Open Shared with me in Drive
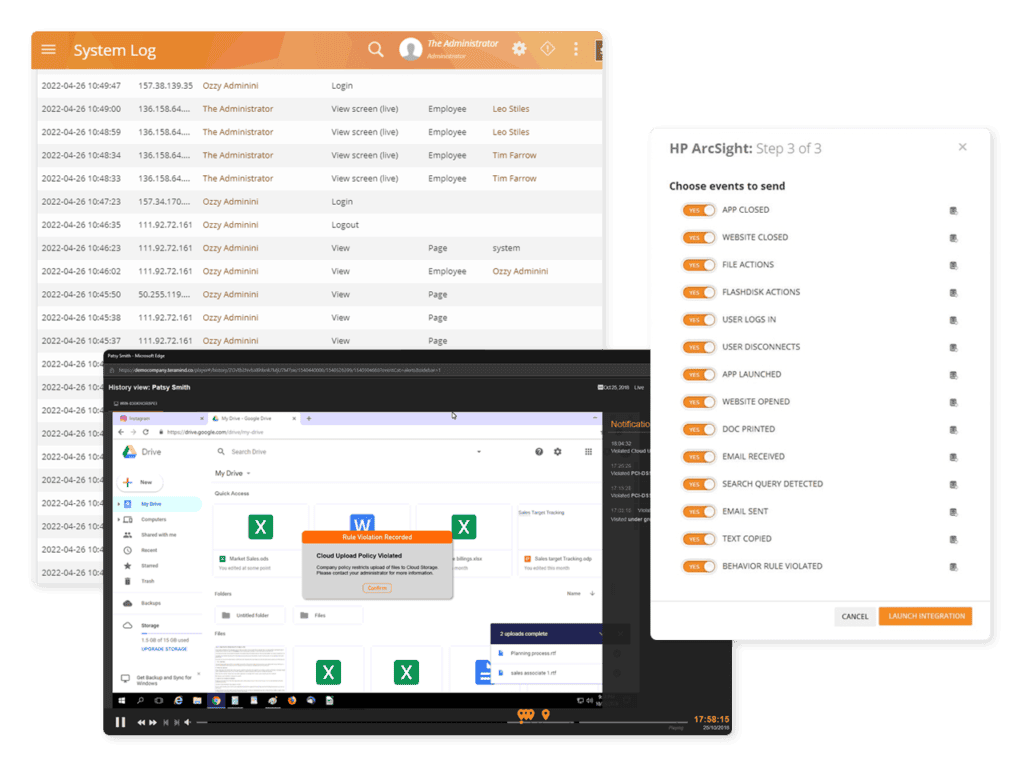This screenshot has height=768, width=1024. coord(159,535)
